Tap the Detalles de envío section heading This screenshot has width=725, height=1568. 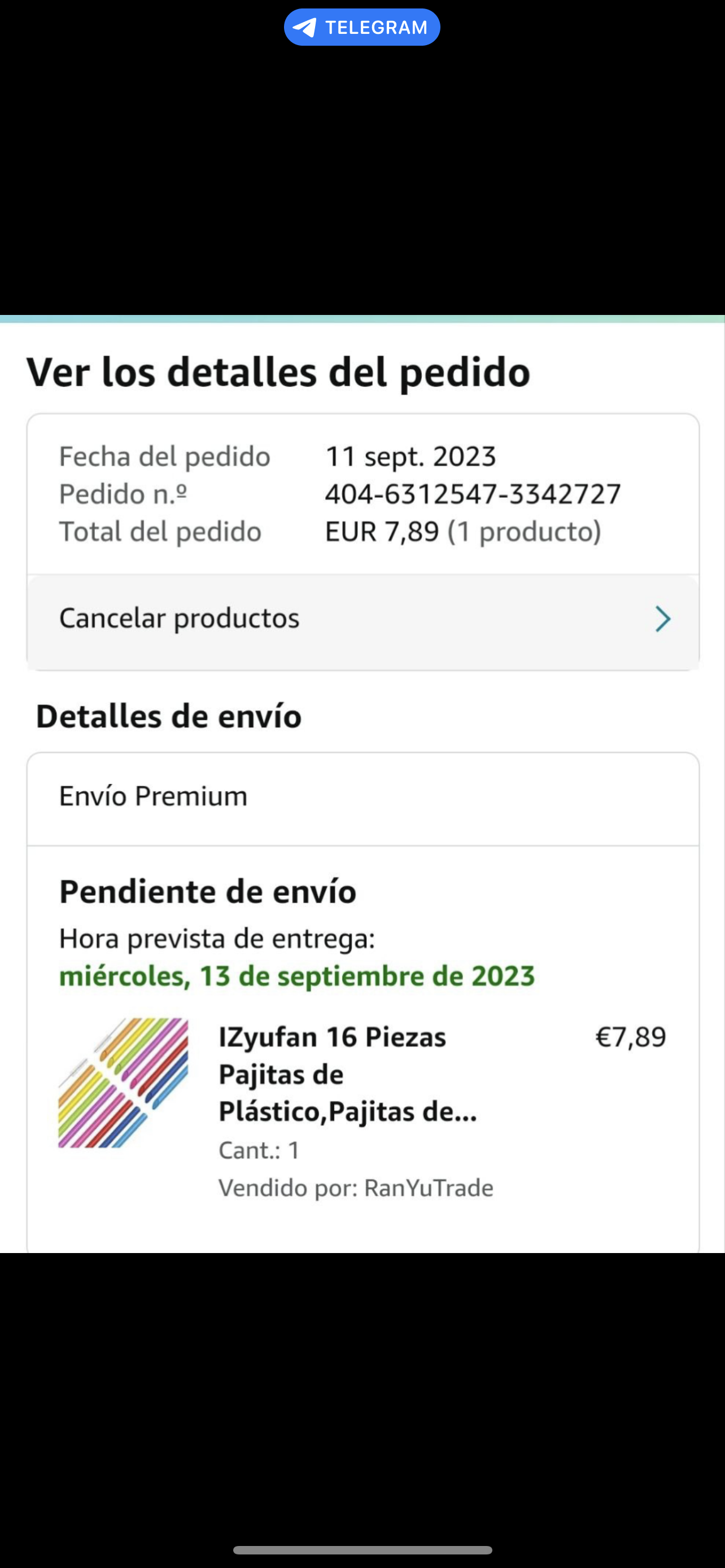169,716
